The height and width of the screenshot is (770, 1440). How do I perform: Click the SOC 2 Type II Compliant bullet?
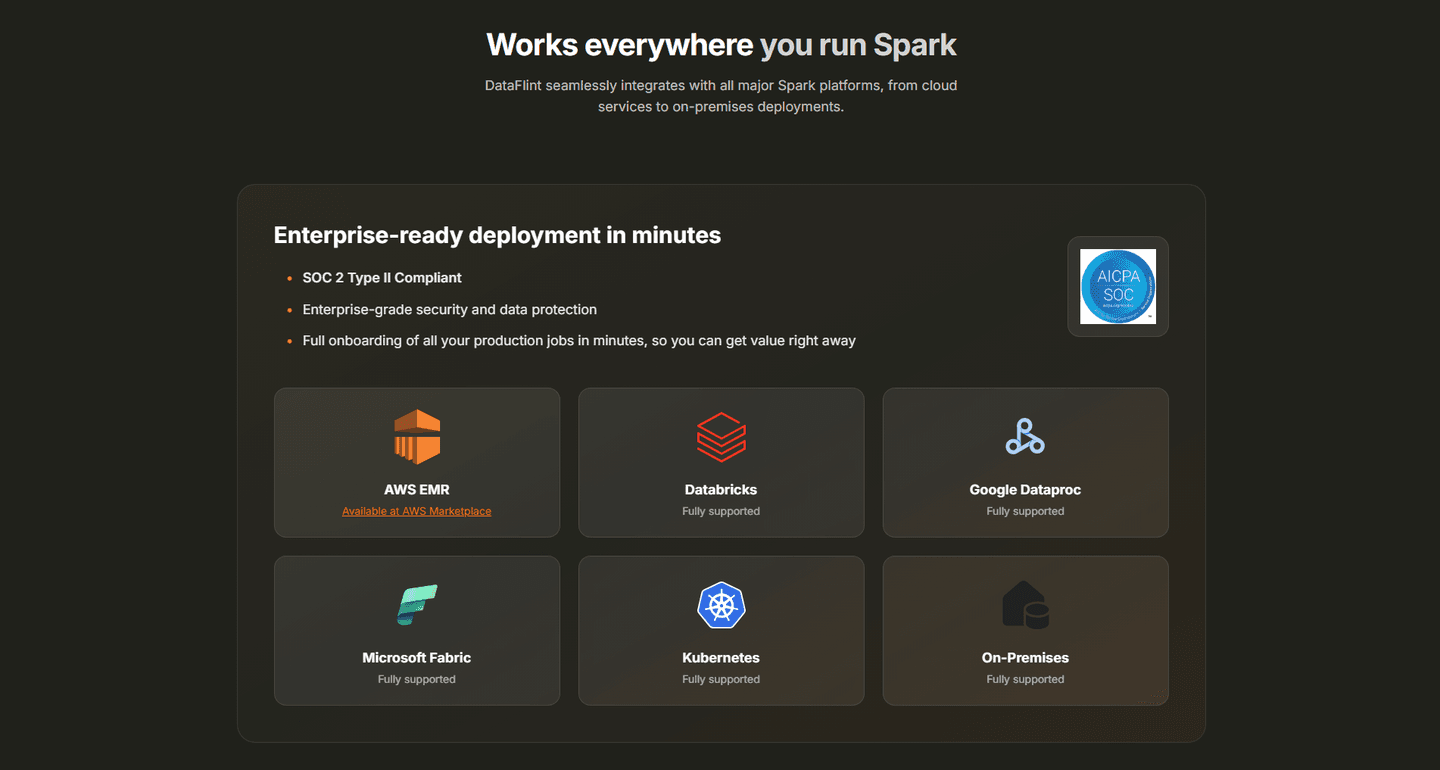pyautogui.click(x=382, y=278)
